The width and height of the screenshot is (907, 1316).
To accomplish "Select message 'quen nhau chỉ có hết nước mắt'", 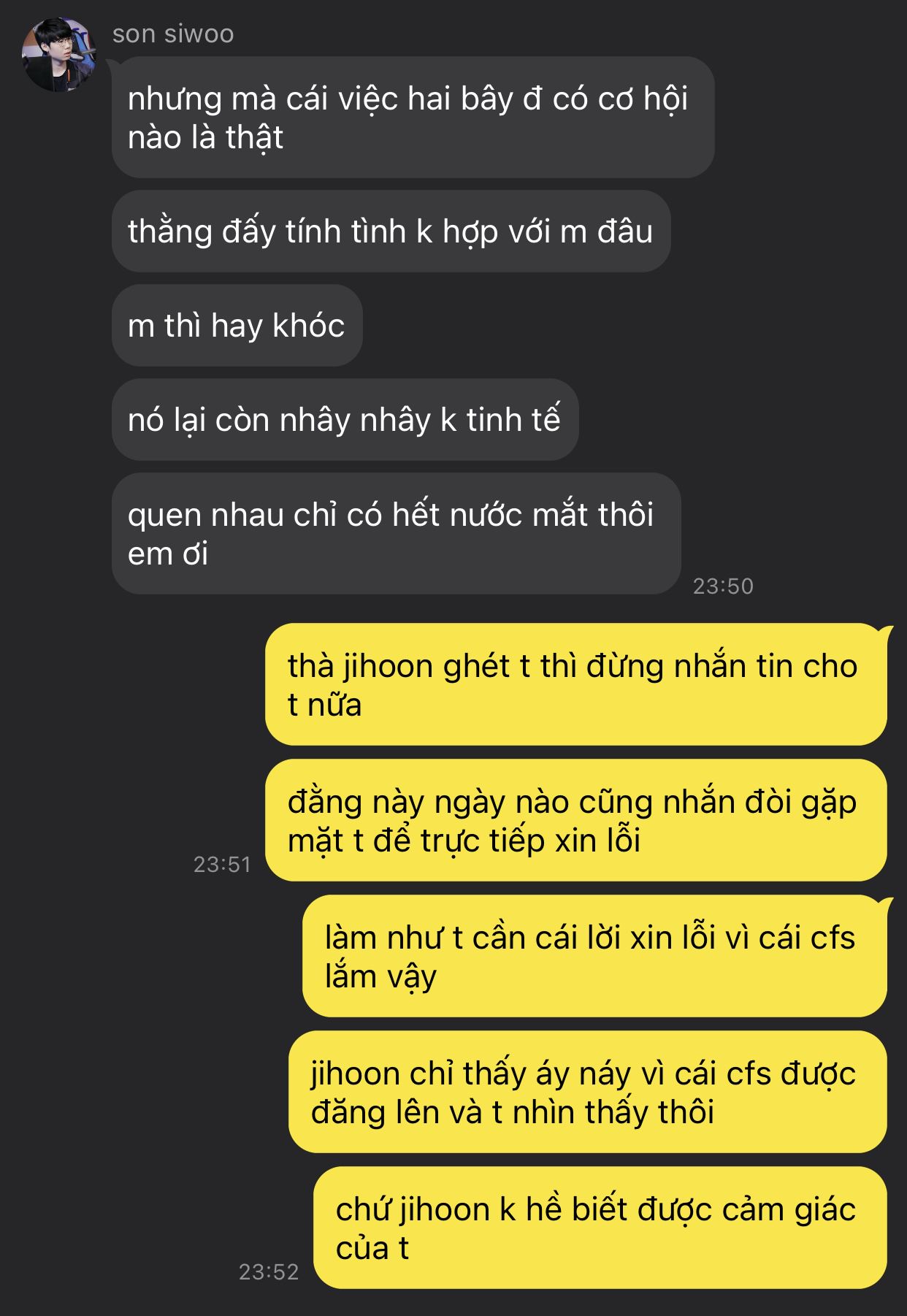I will (396, 534).
